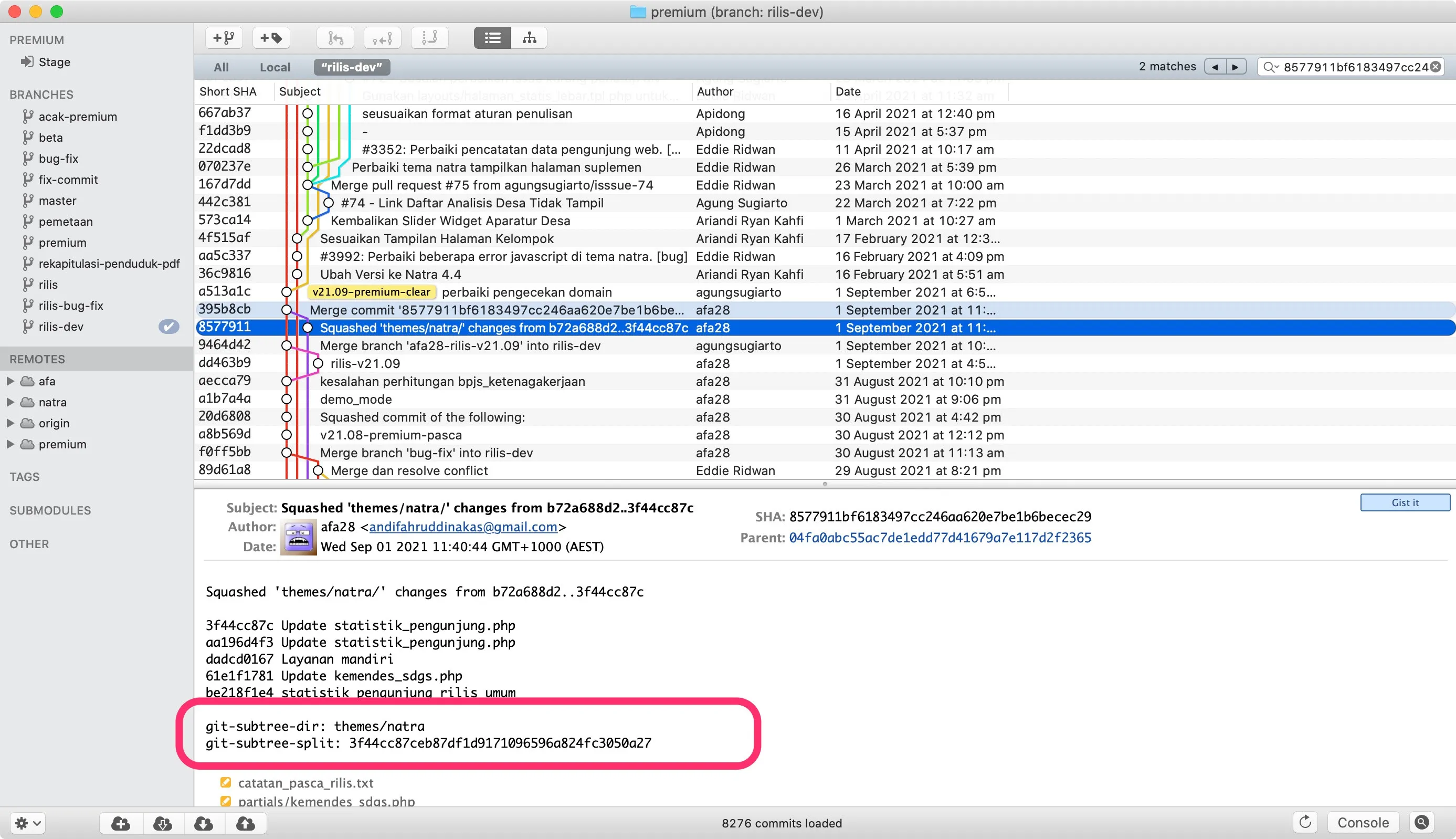Expand the origin remote
The width and height of the screenshot is (1456, 839).
[10, 423]
